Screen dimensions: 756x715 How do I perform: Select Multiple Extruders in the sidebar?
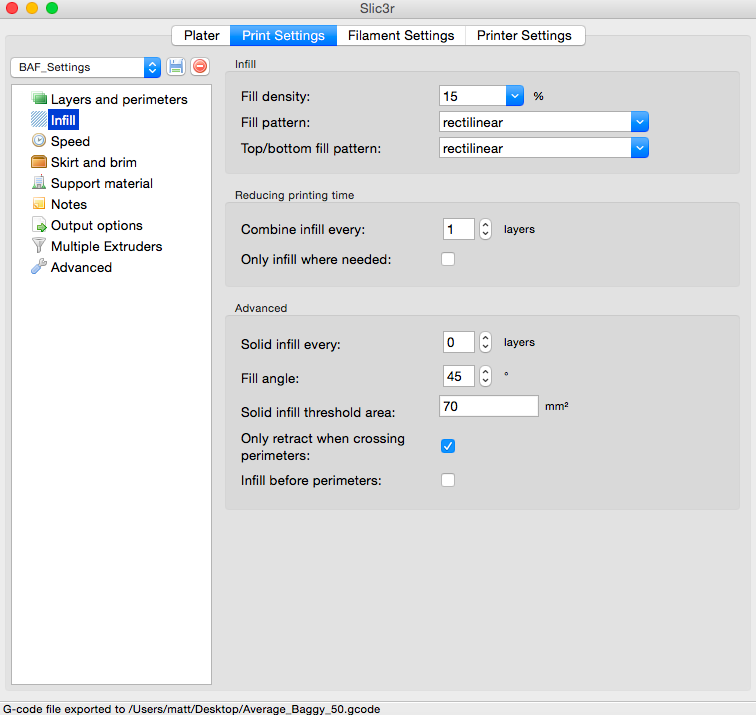pos(106,246)
